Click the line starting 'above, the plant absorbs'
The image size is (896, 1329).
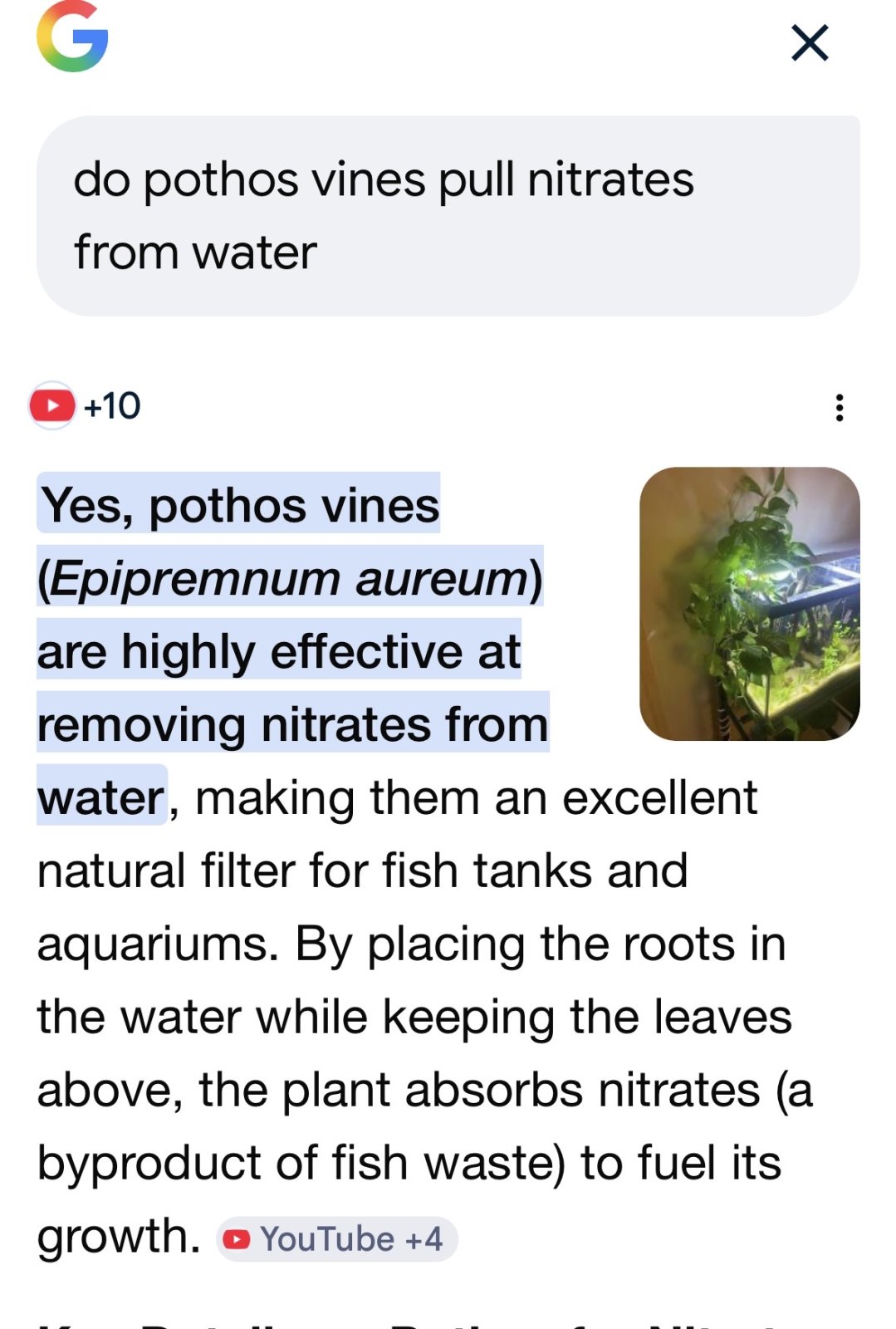(424, 1090)
